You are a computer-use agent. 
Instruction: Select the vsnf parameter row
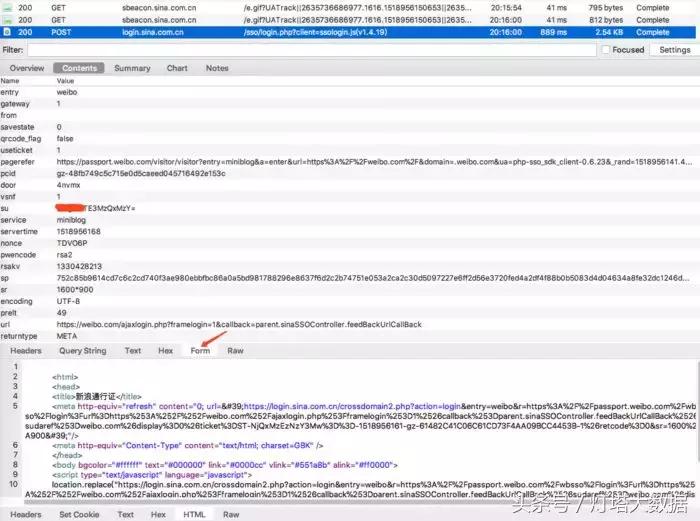point(348,196)
